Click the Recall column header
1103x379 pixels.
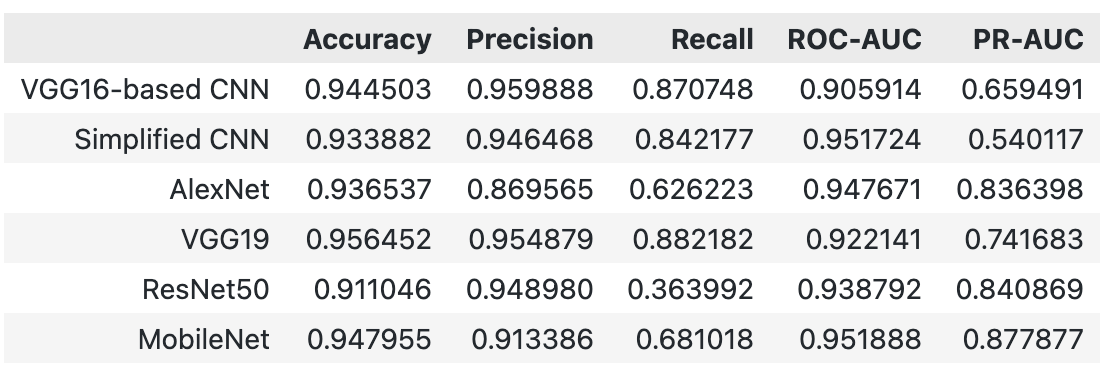click(x=712, y=39)
